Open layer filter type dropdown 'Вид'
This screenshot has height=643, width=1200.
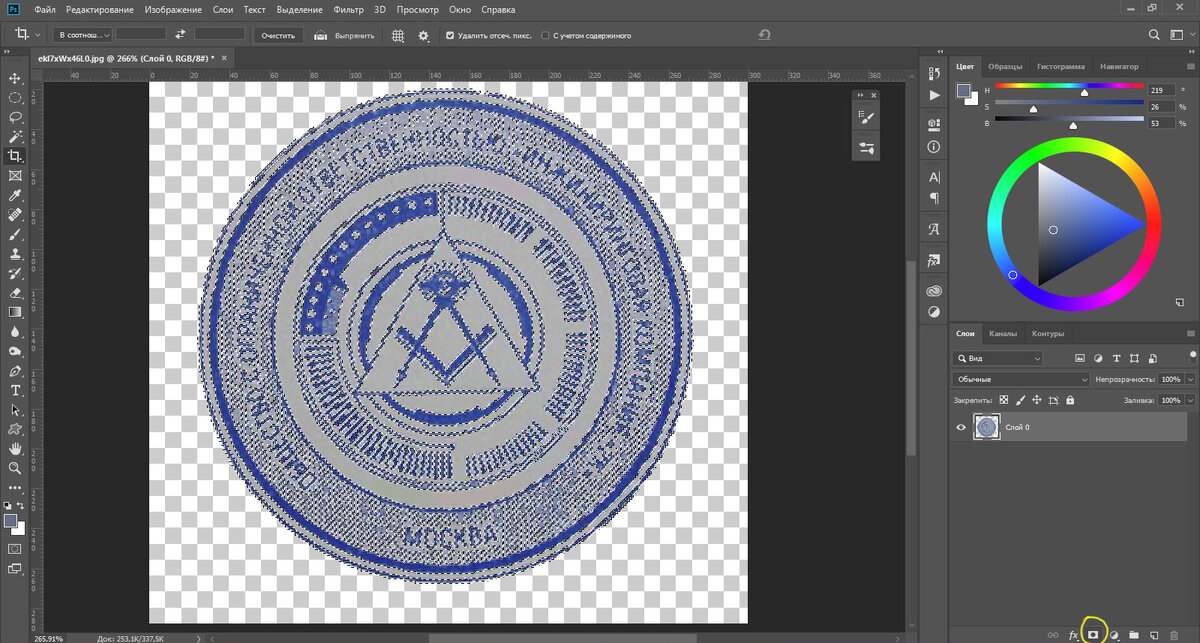(998, 358)
